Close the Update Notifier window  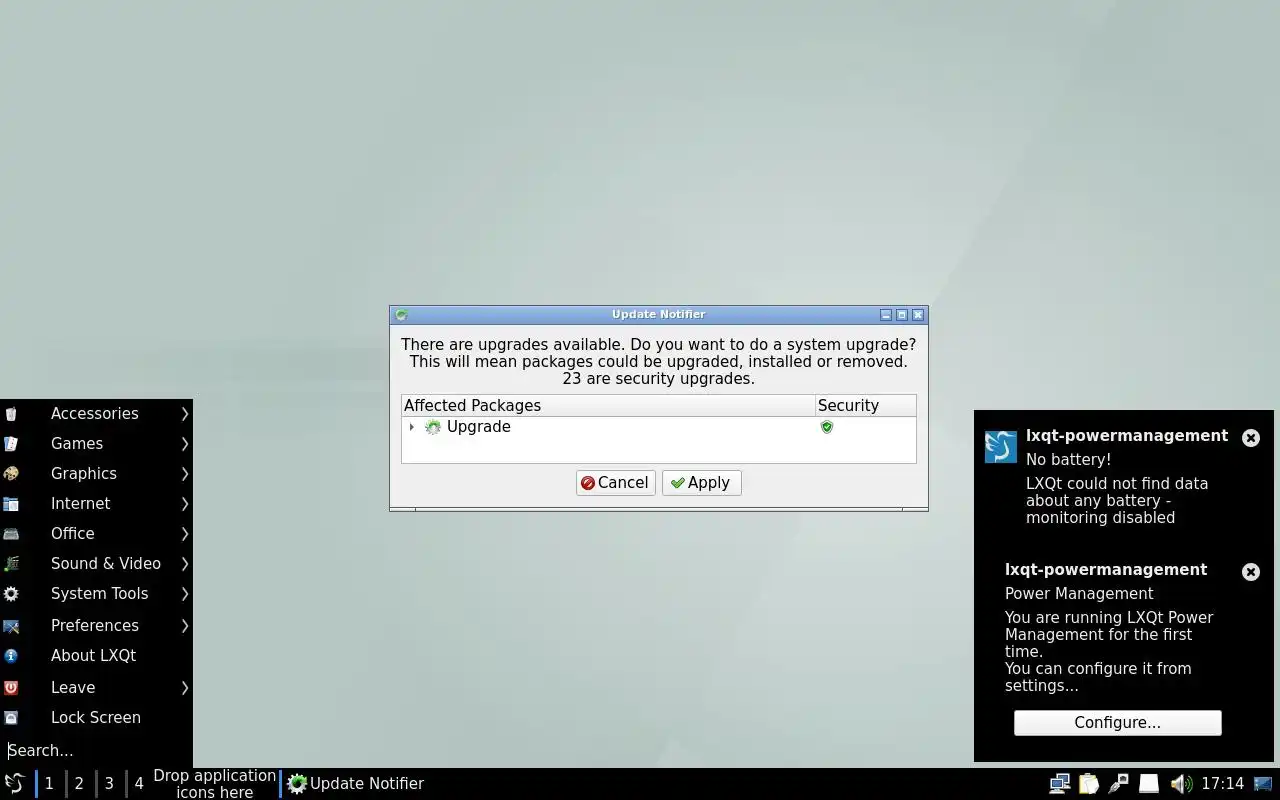point(918,314)
